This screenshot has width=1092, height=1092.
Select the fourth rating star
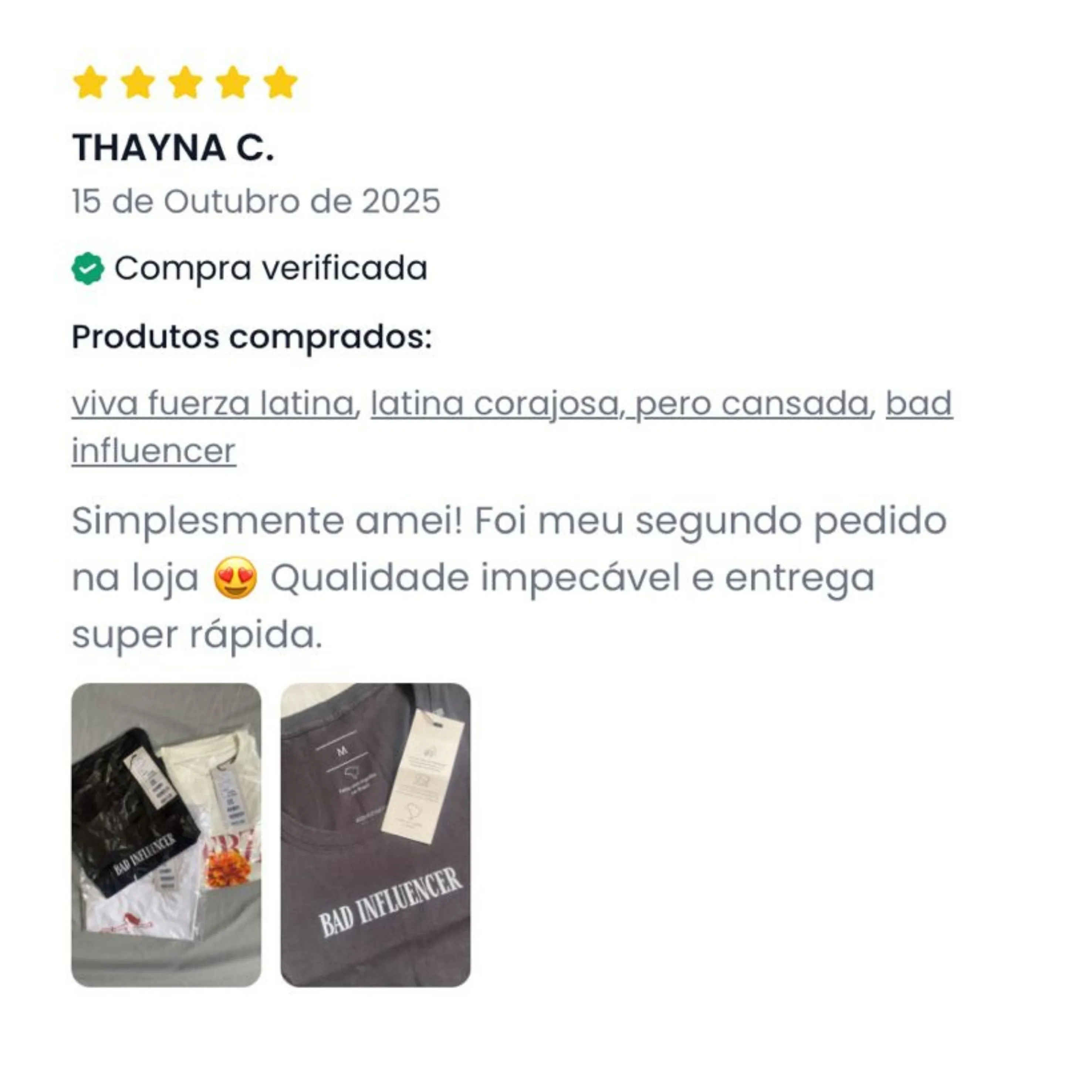233,82
